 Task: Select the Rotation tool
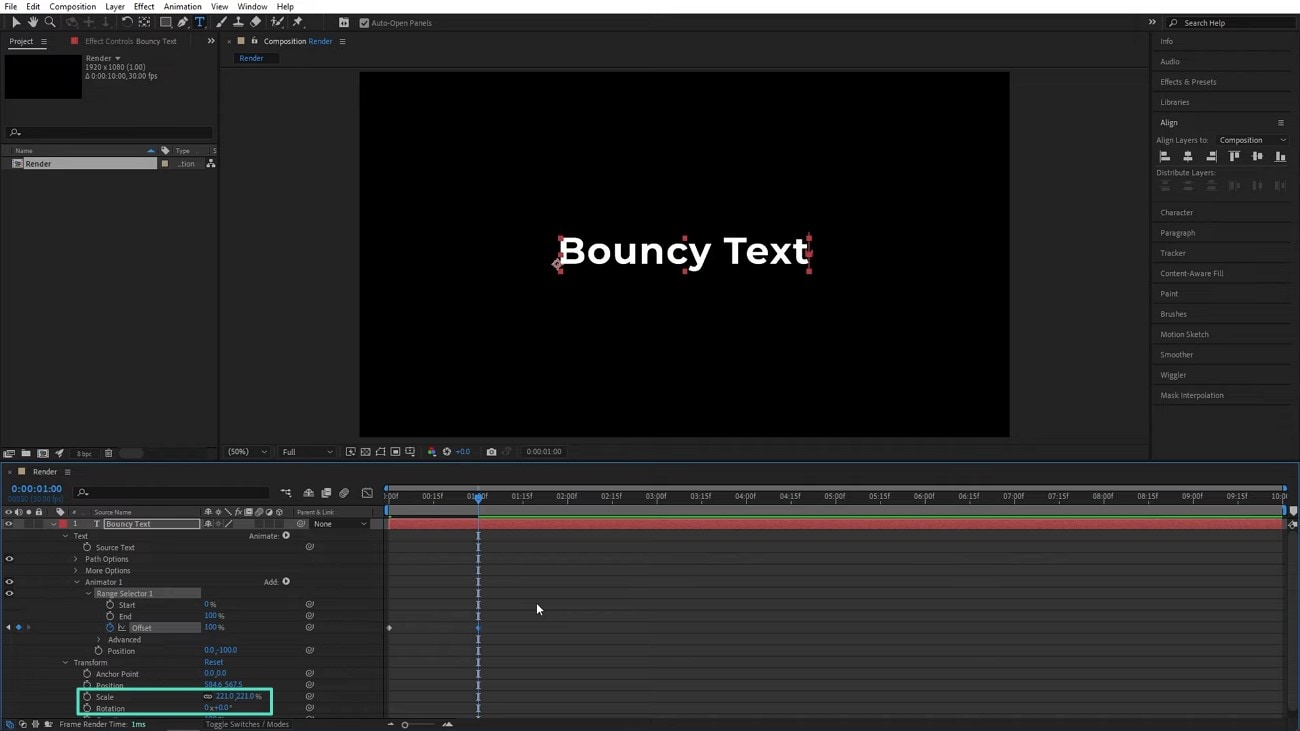[127, 22]
